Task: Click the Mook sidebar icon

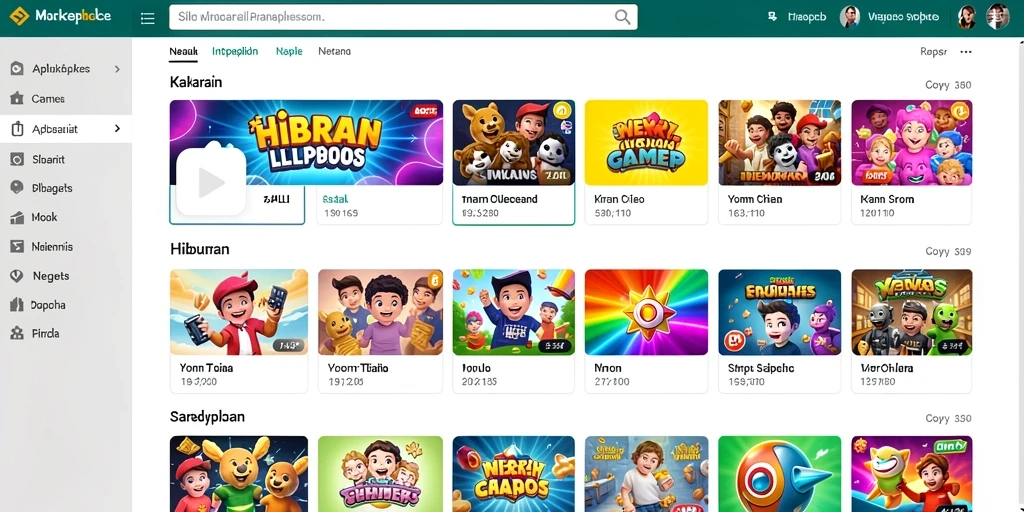Action: pyautogui.click(x=17, y=217)
